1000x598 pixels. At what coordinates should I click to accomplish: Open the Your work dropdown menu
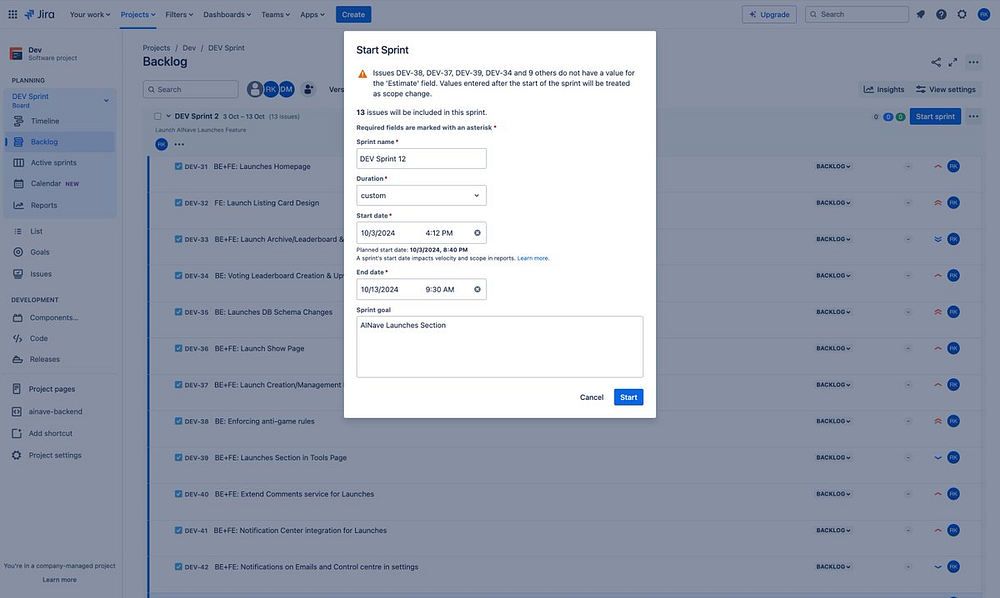click(90, 14)
